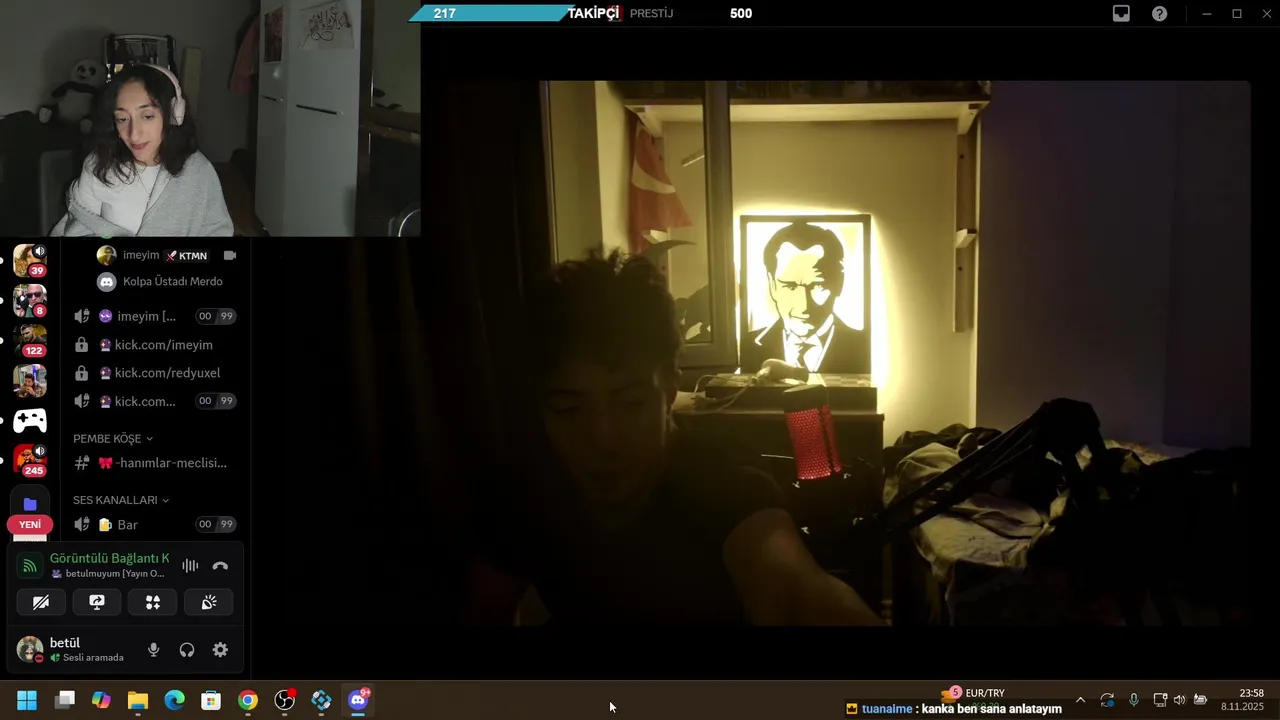Open the Windows Start menu
1280x720 pixels.
coord(27,700)
